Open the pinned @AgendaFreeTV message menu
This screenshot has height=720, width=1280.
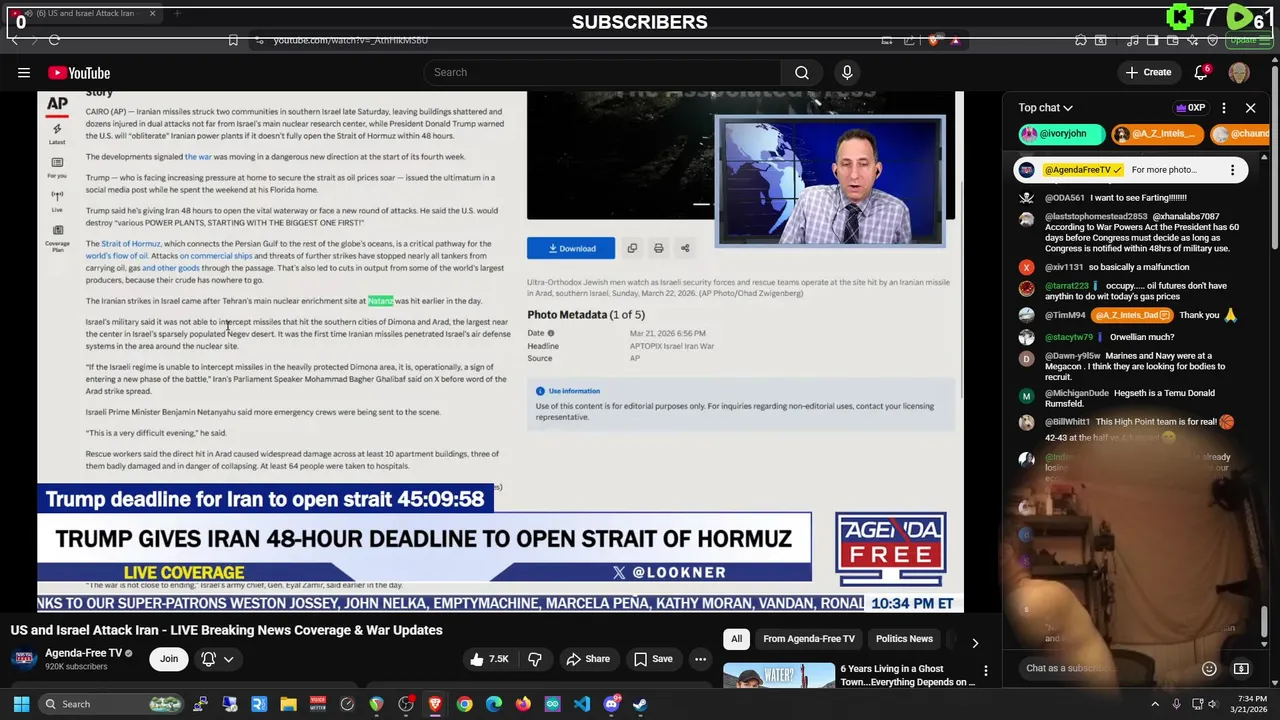1232,170
